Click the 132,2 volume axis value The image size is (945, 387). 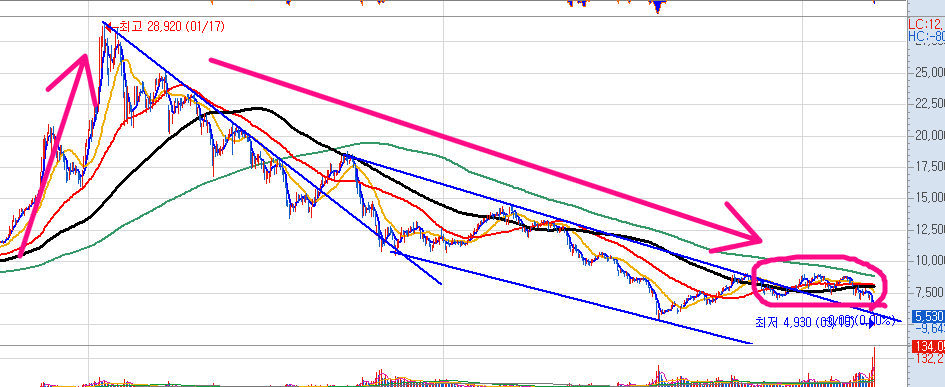tap(929, 359)
